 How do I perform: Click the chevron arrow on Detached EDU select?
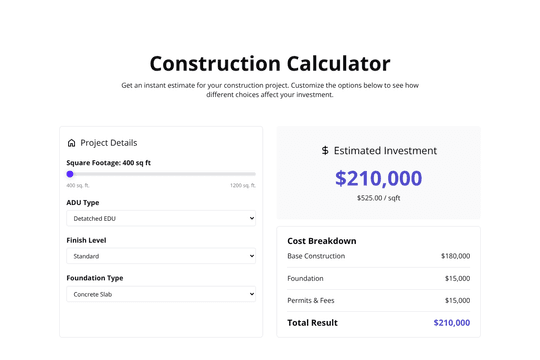252,218
